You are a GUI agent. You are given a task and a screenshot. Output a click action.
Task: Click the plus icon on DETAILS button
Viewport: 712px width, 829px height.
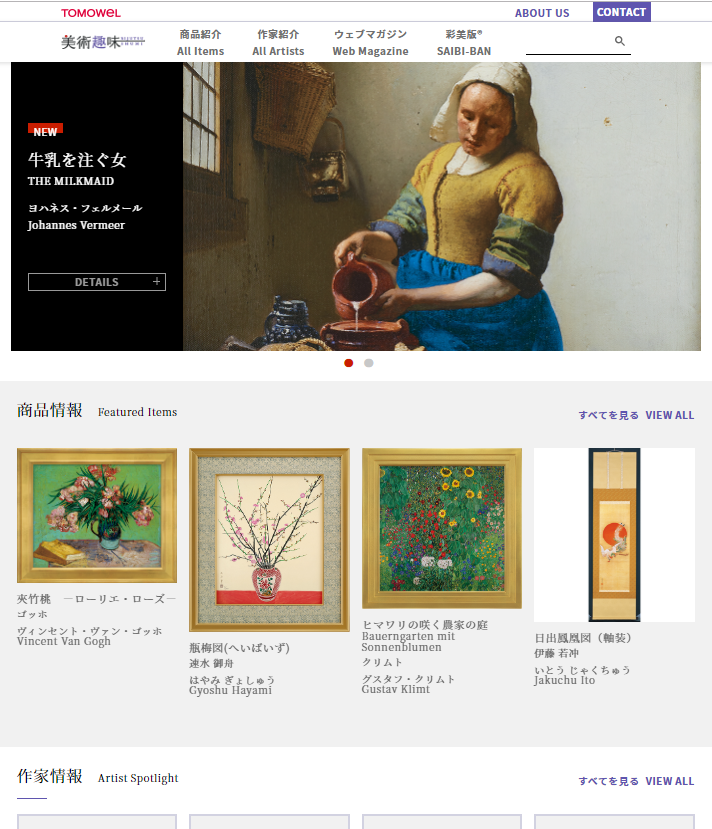[x=156, y=282]
